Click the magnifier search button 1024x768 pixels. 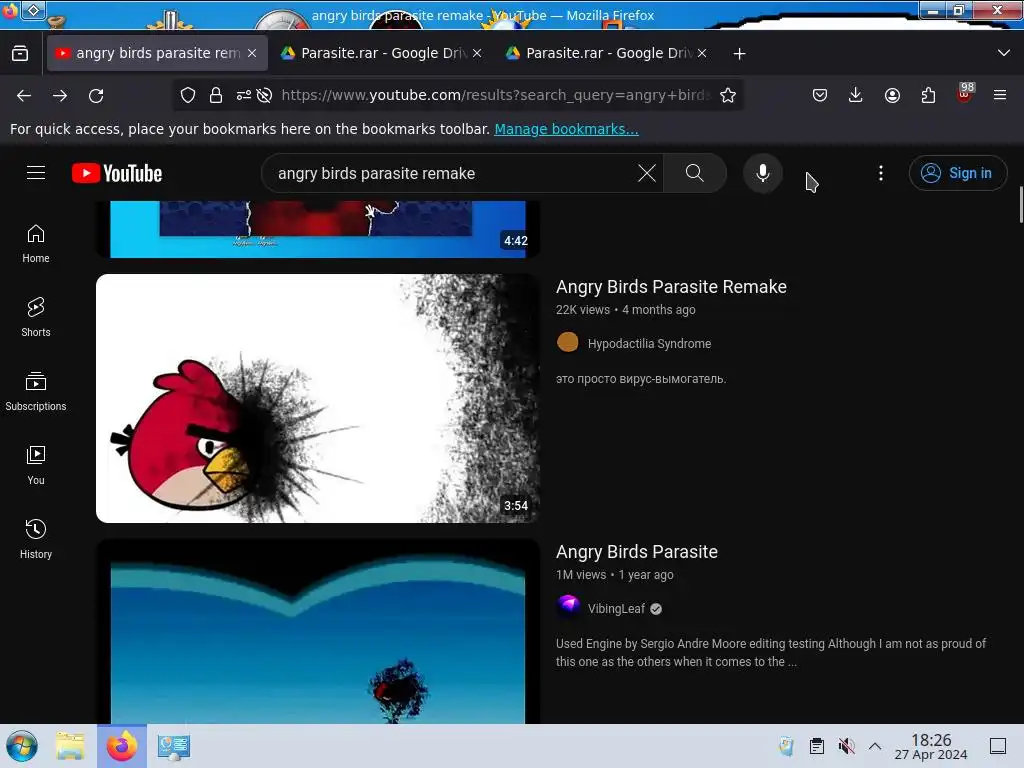coord(695,173)
